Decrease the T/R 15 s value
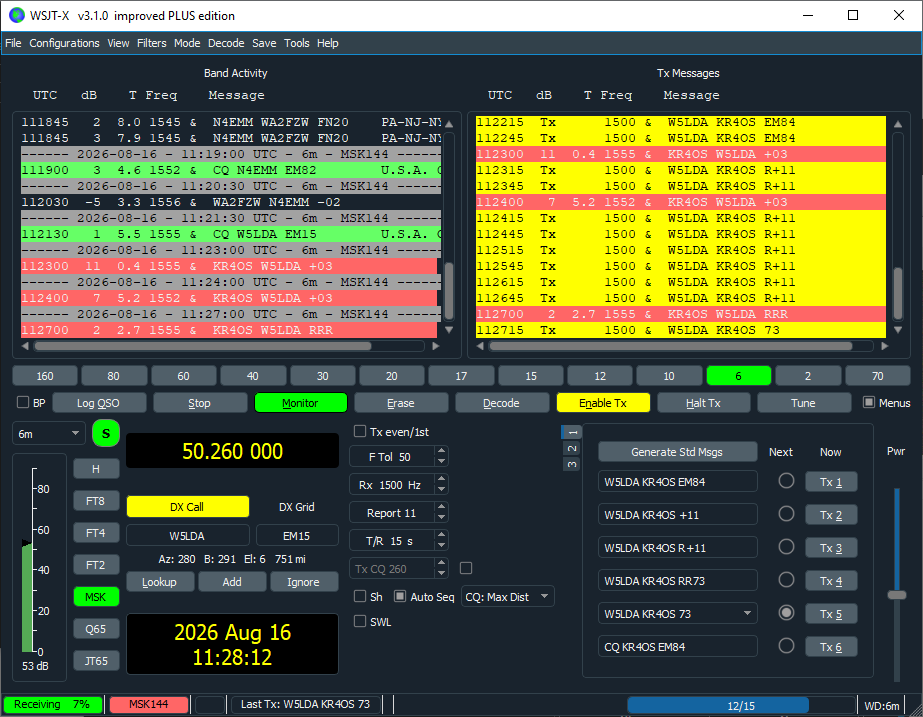 pyautogui.click(x=441, y=546)
